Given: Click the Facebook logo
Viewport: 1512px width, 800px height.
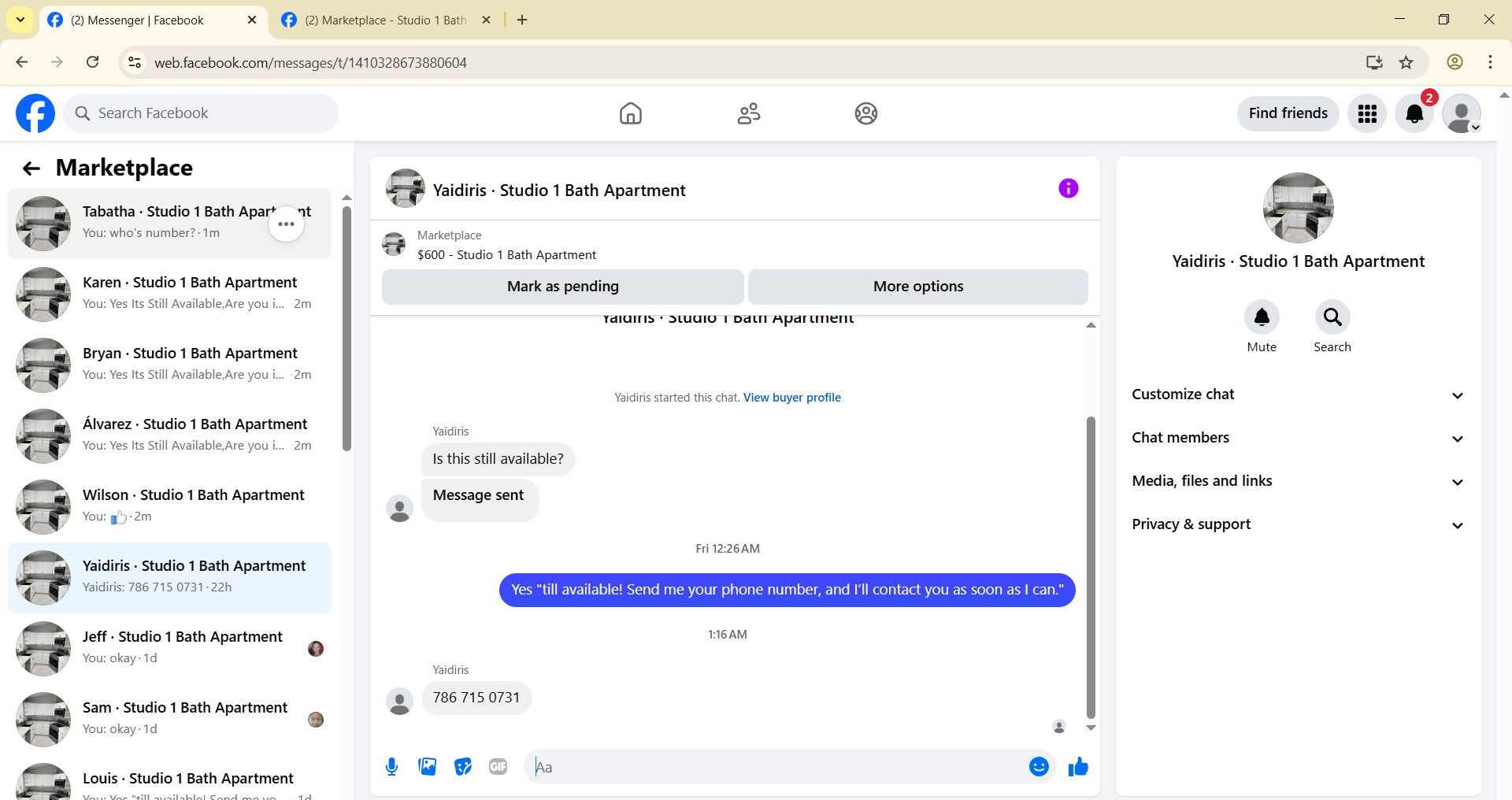Looking at the screenshot, I should pyautogui.click(x=35, y=113).
